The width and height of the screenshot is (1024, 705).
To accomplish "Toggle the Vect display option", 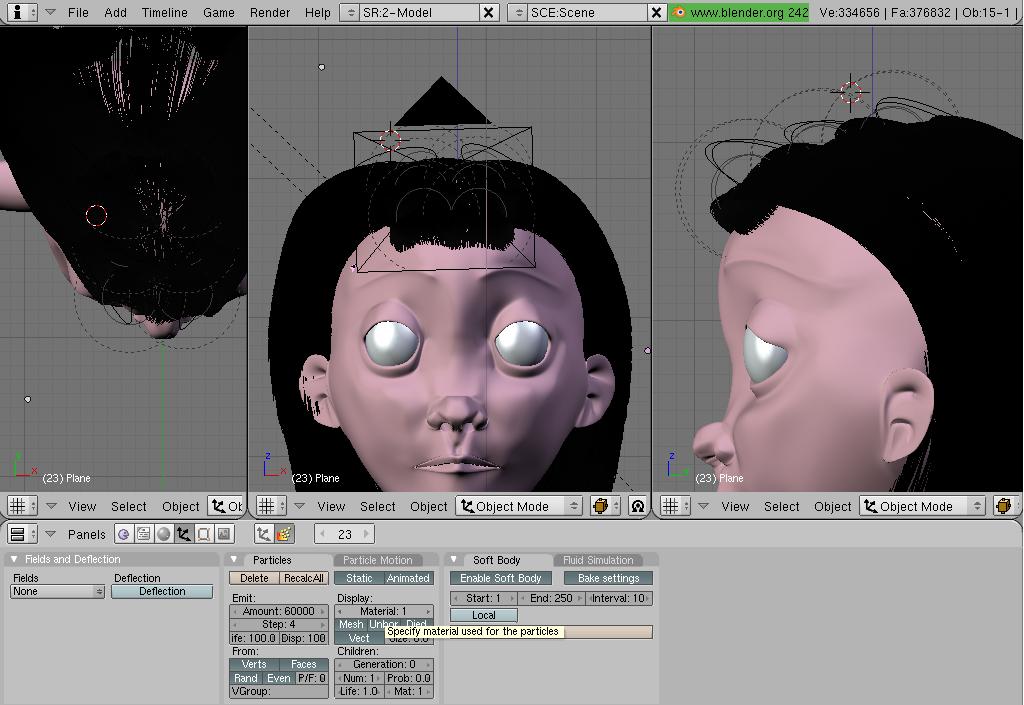I will [359, 638].
